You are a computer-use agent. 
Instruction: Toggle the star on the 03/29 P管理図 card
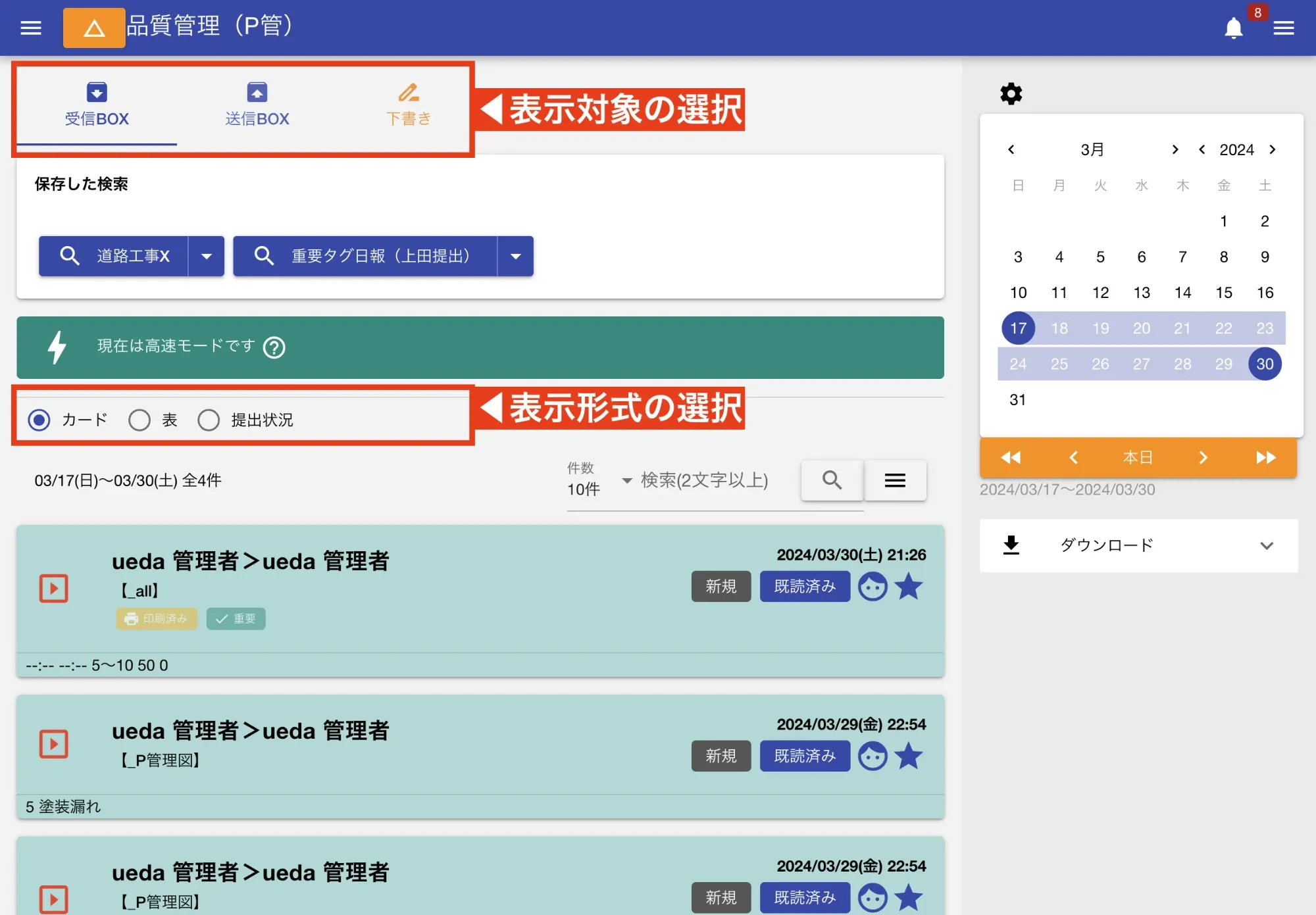(909, 756)
